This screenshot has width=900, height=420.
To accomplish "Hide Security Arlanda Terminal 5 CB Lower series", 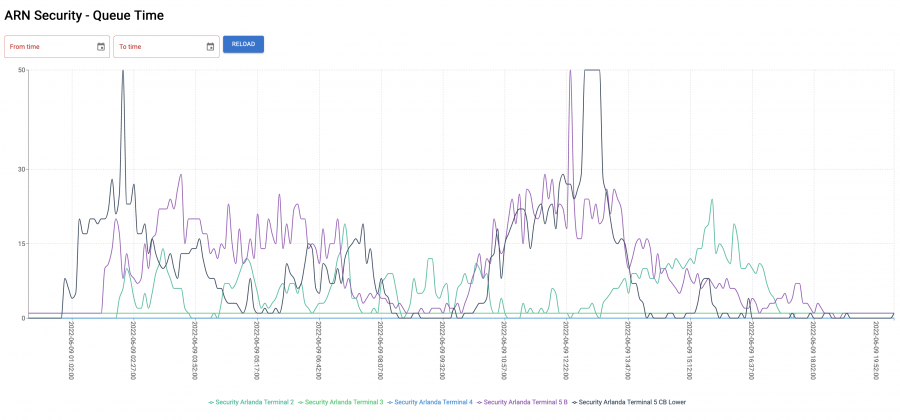I will [629, 402].
